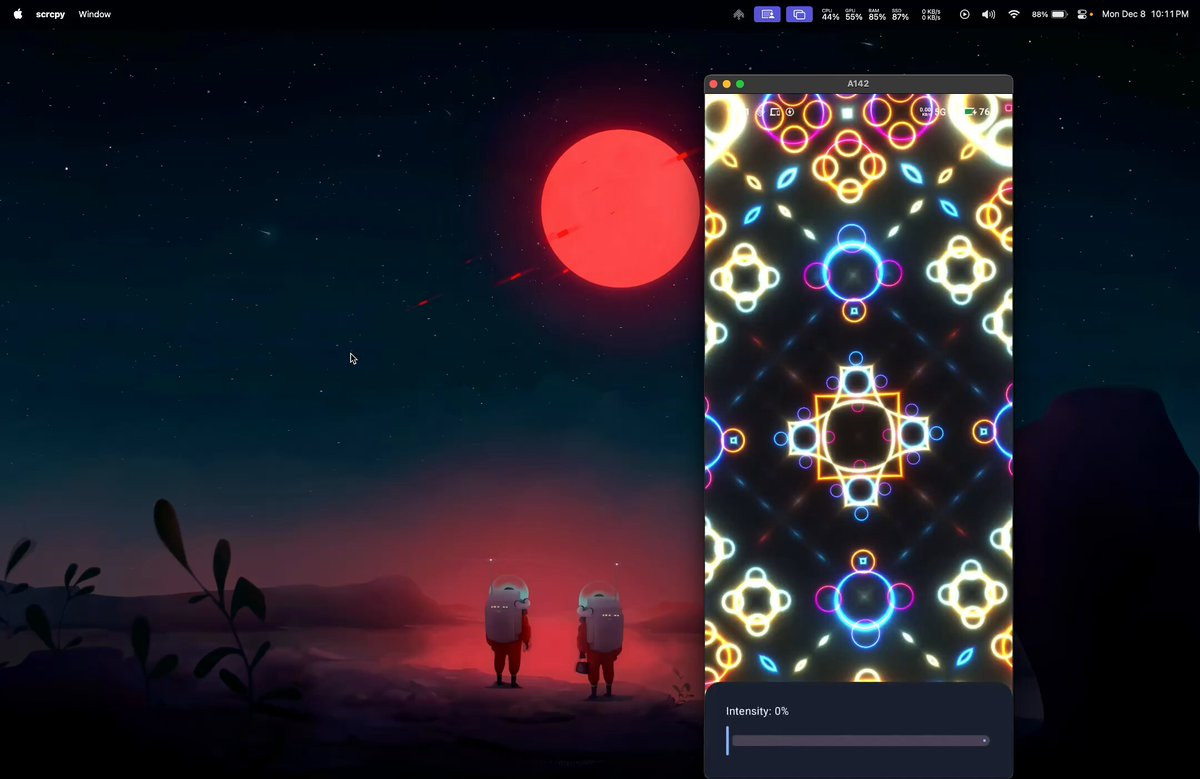This screenshot has height=779, width=1200.
Task: Tap the circled status icon in phone status bar
Action: coord(789,112)
